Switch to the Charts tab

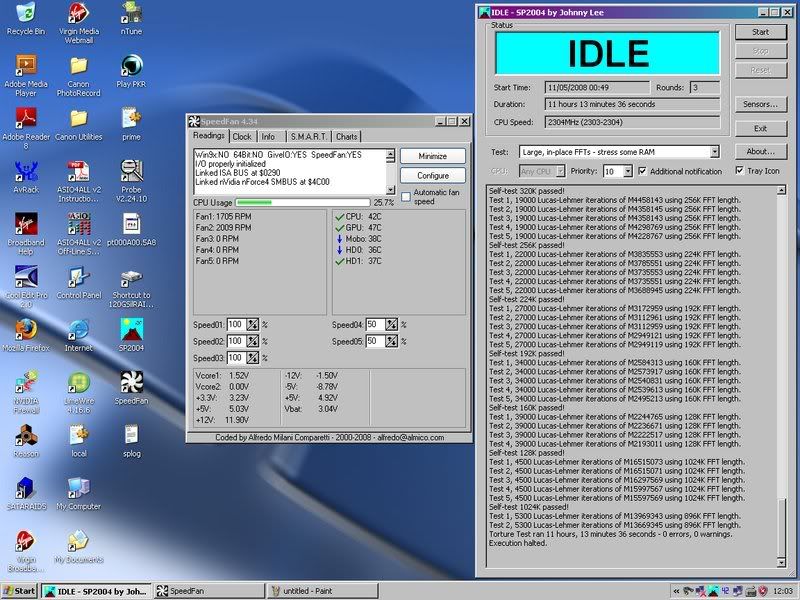346,137
